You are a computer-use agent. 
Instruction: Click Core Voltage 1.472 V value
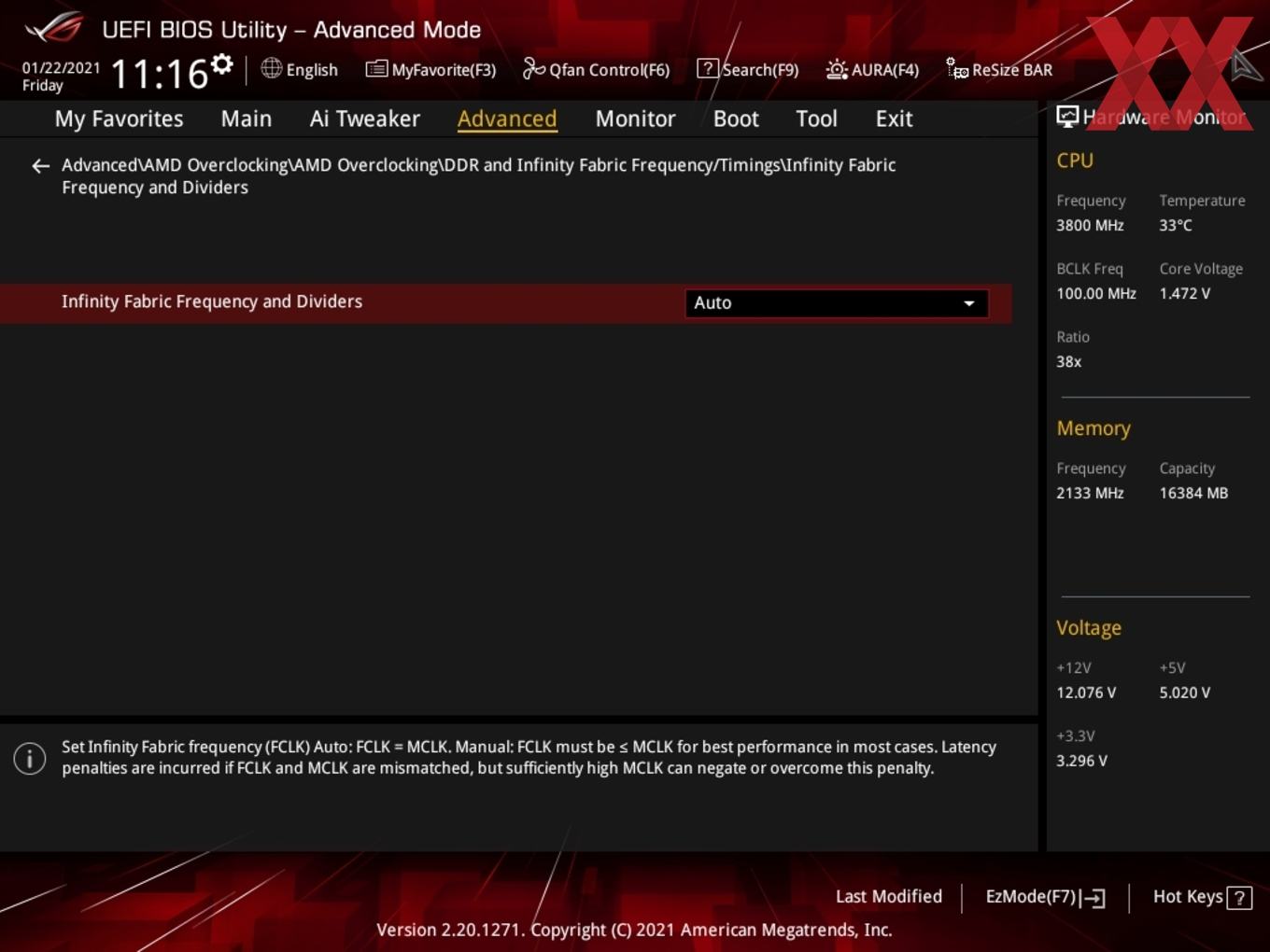(1185, 294)
